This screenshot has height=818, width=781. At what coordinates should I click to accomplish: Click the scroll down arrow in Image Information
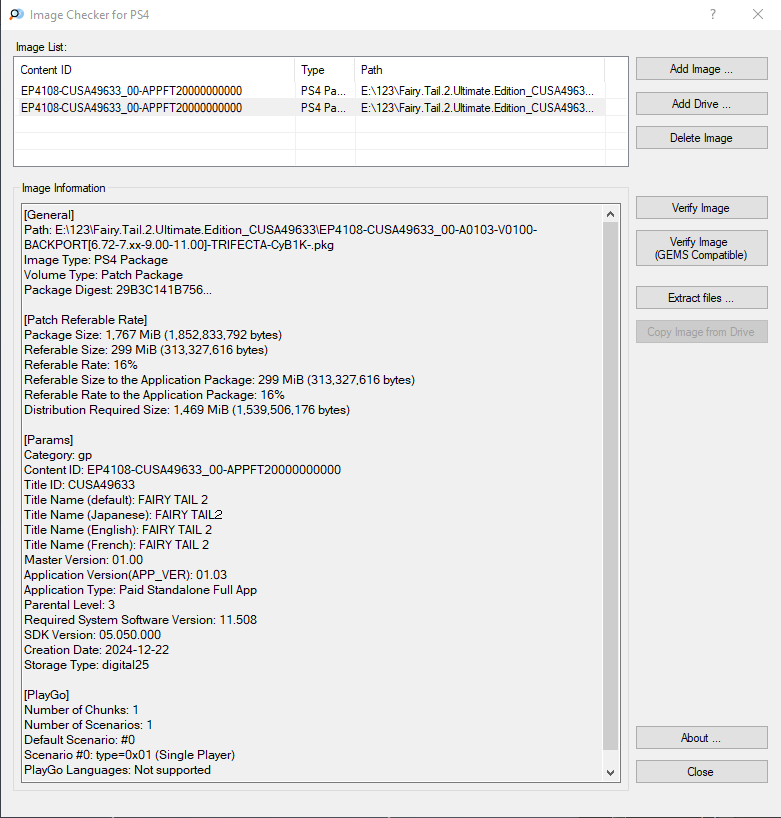pyautogui.click(x=610, y=773)
